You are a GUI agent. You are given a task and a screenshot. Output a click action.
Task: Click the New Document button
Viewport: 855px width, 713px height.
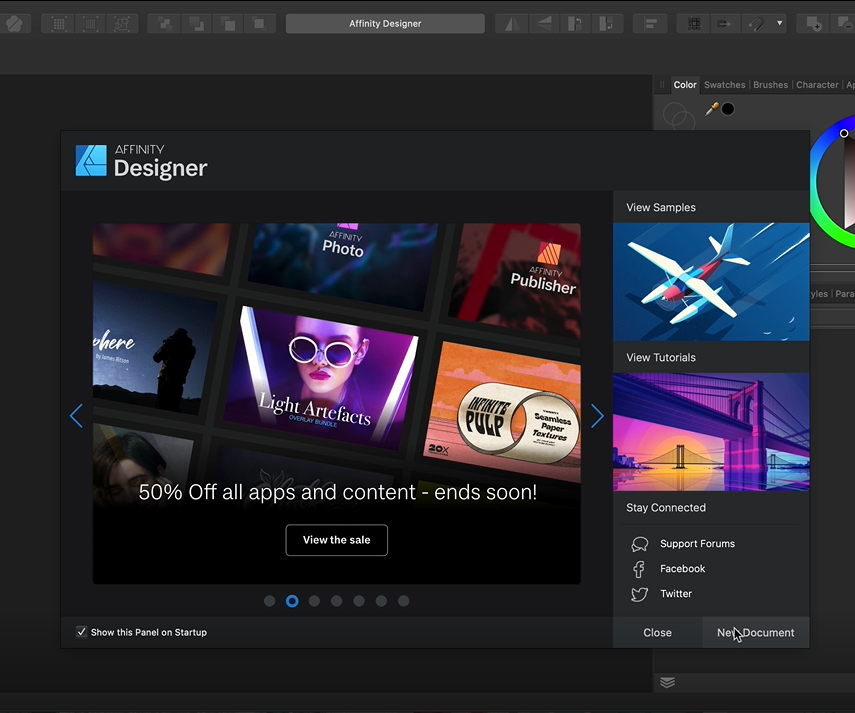pos(756,632)
